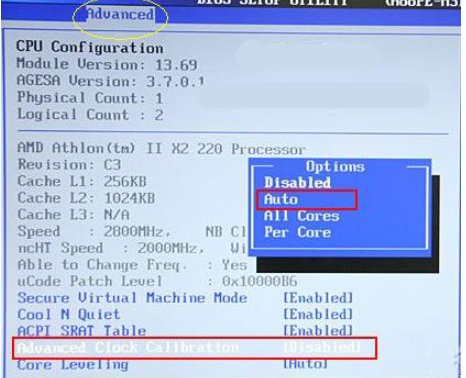Change the ACPI SRAT Table [Enabled] value

click(x=318, y=331)
